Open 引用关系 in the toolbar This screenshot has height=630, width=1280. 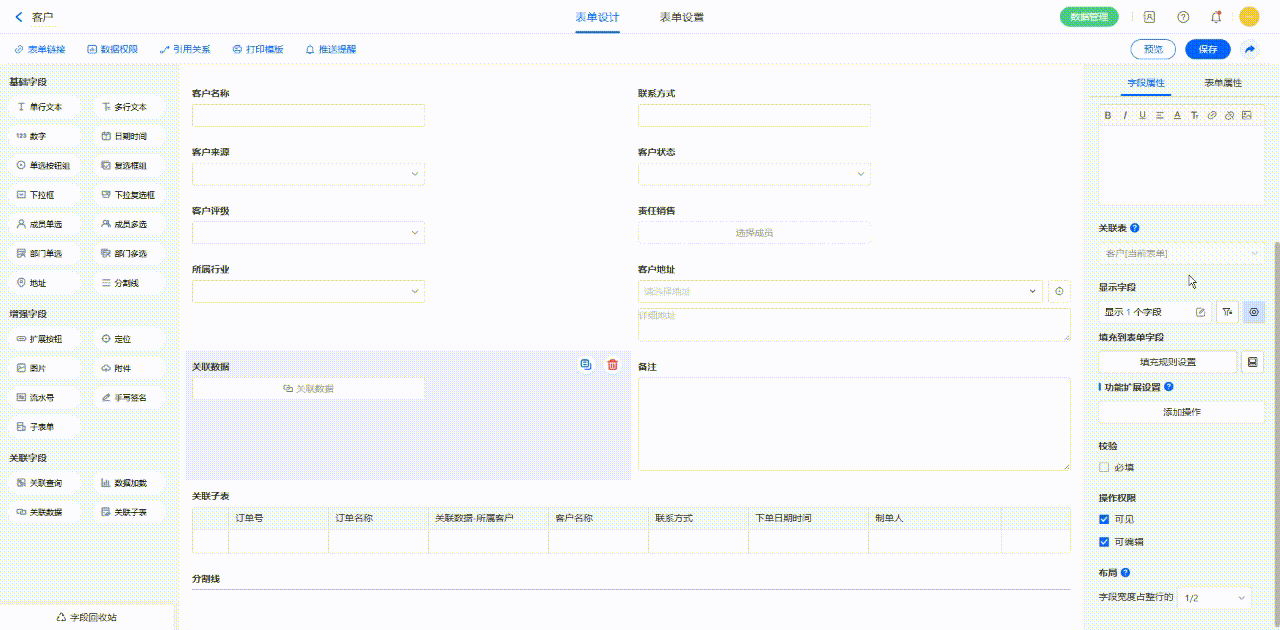tap(185, 49)
